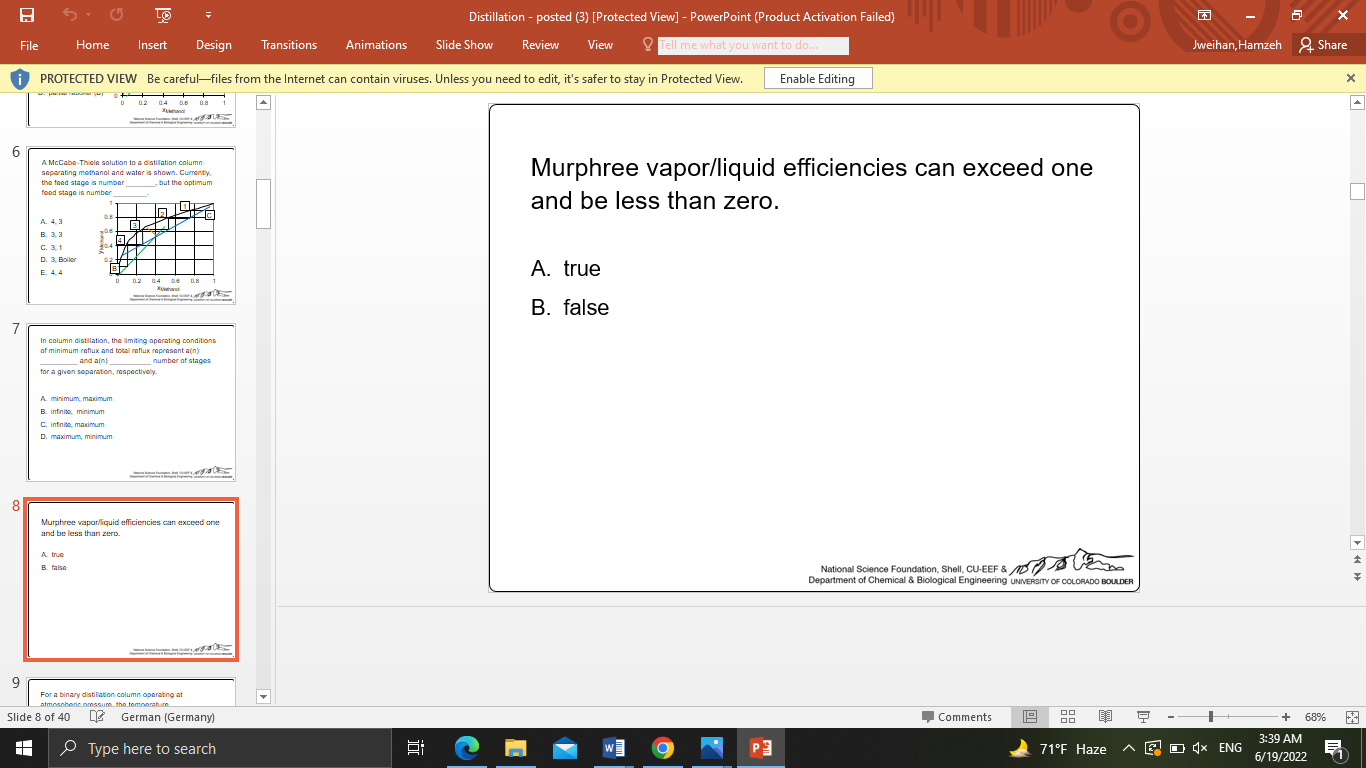Click the German (Germany) language indicator

(168, 717)
